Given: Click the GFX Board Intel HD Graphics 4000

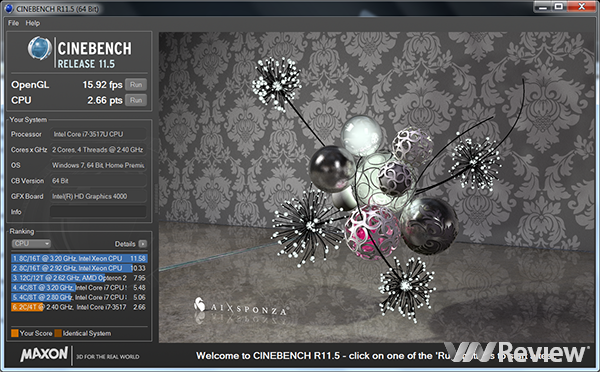Looking at the screenshot, I should [98, 196].
